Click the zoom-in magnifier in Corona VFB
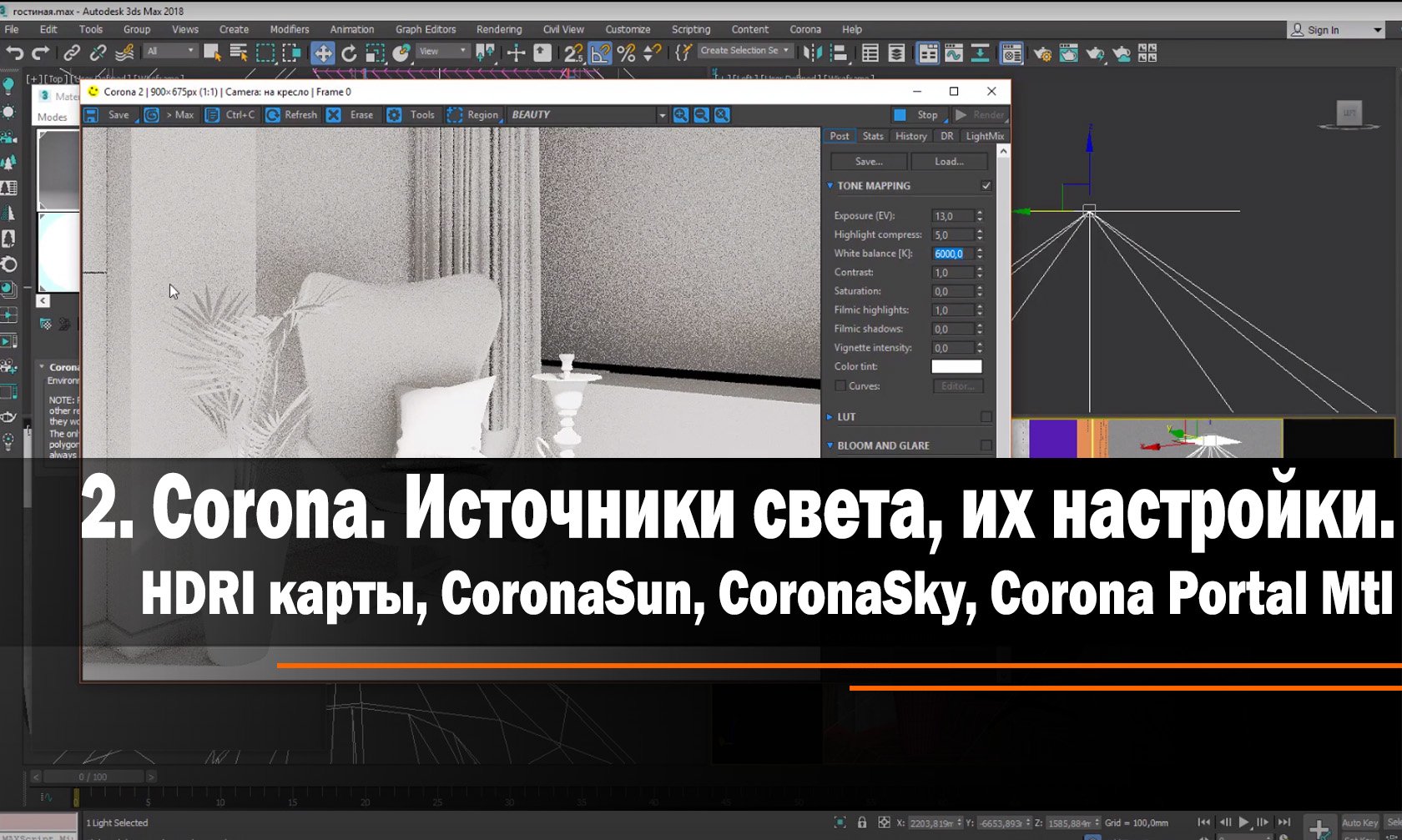Image resolution: width=1402 pixels, height=840 pixels. (681, 114)
